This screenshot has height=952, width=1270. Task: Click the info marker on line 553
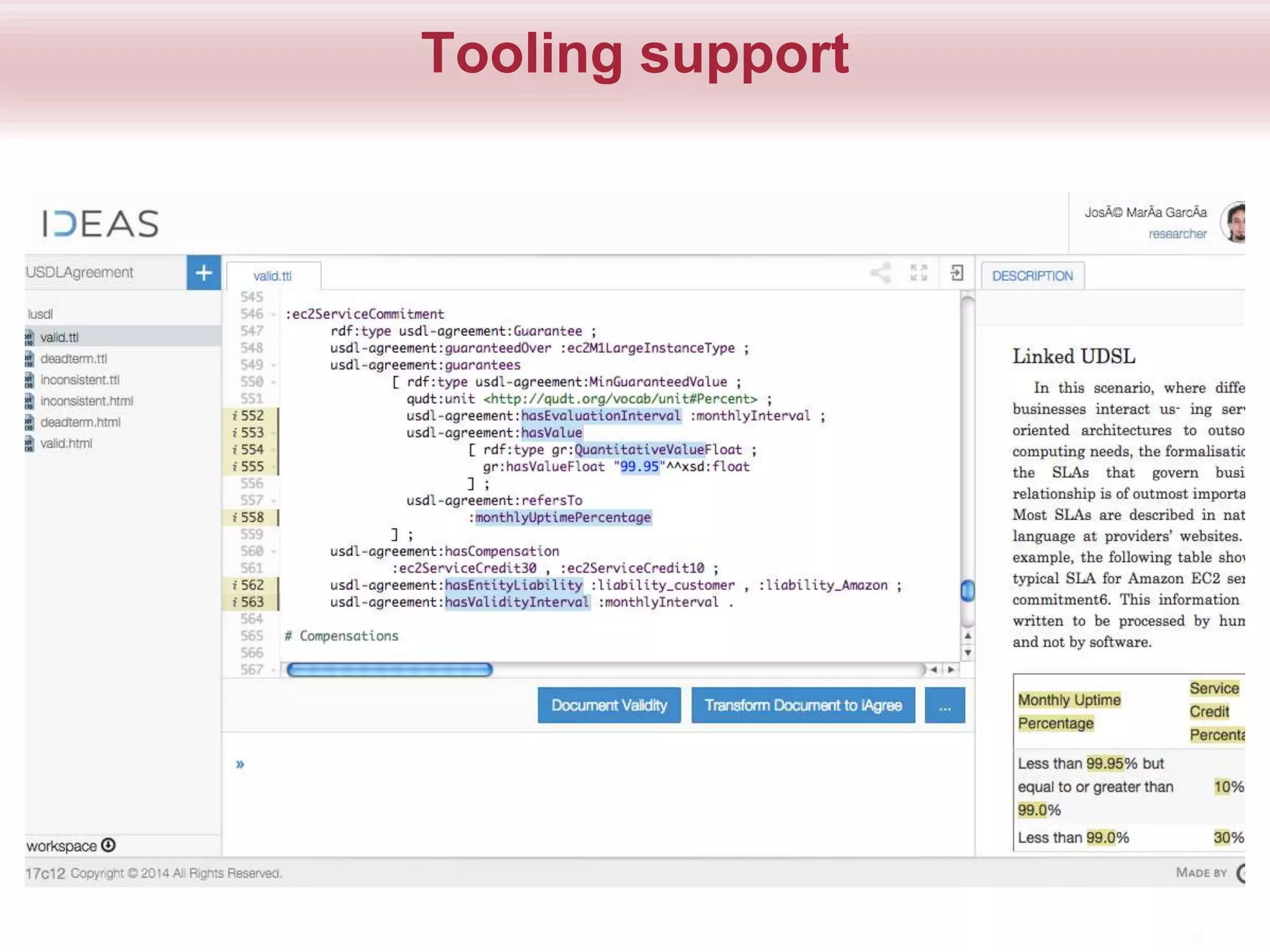pos(235,432)
